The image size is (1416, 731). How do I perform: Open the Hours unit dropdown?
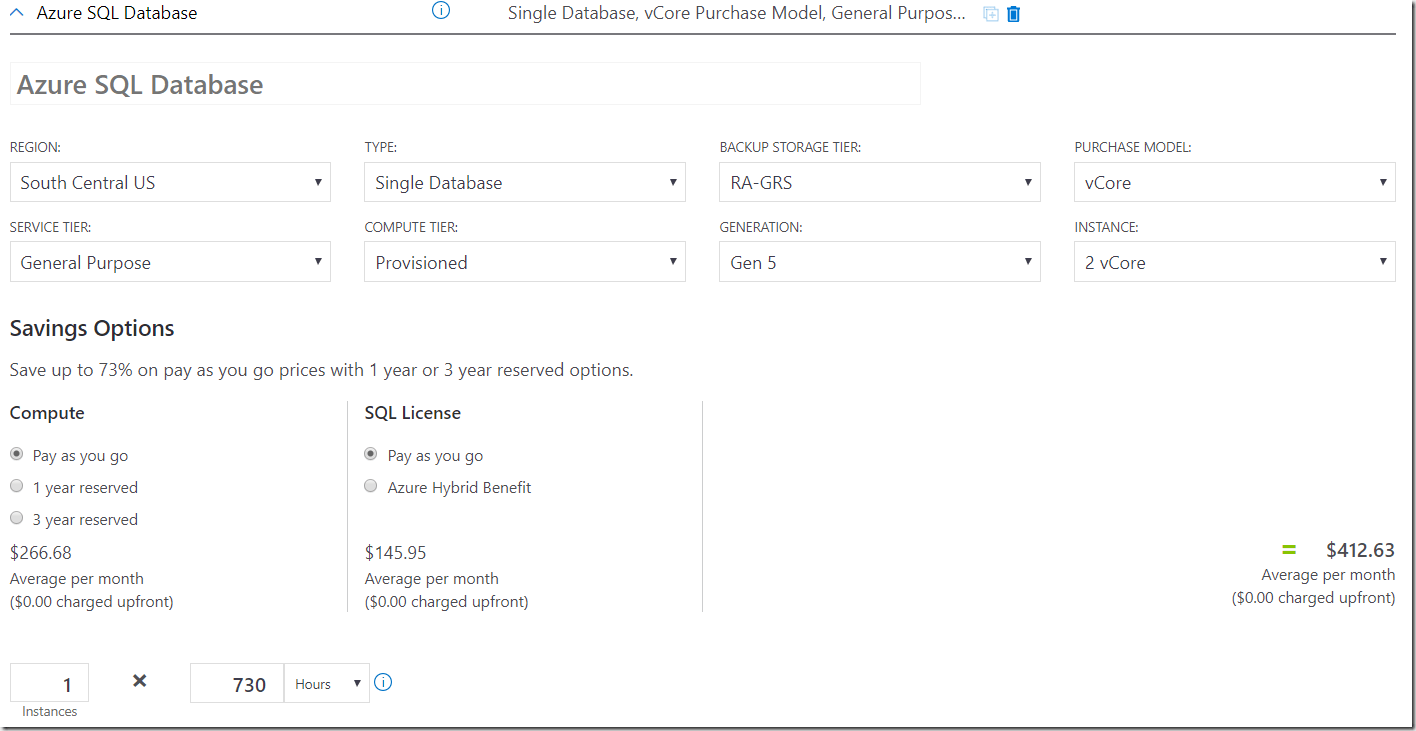point(327,684)
